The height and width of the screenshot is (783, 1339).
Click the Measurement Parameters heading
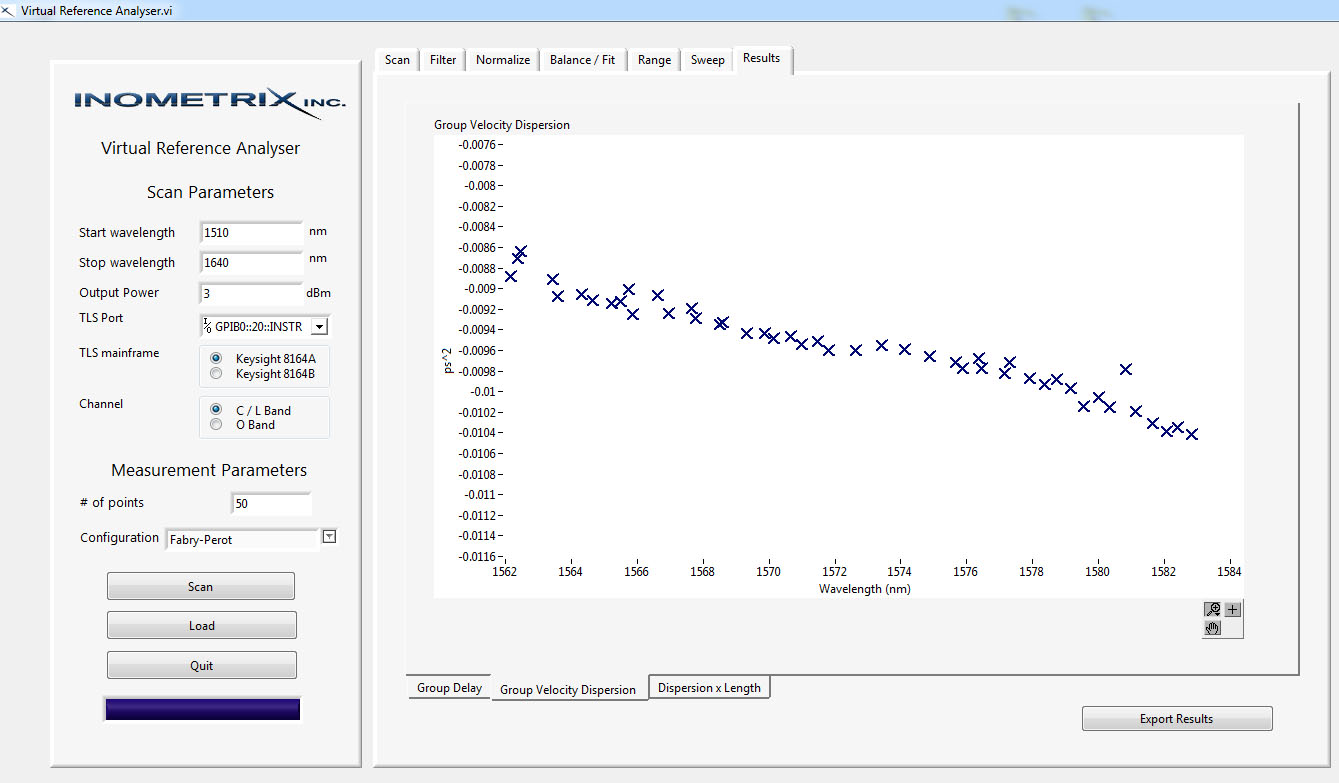(x=209, y=470)
